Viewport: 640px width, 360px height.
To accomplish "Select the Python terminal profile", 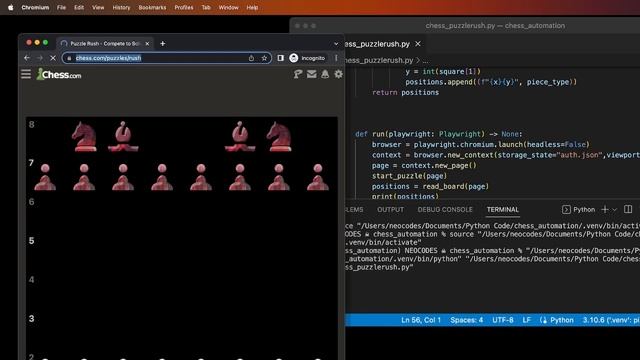I will point(578,209).
